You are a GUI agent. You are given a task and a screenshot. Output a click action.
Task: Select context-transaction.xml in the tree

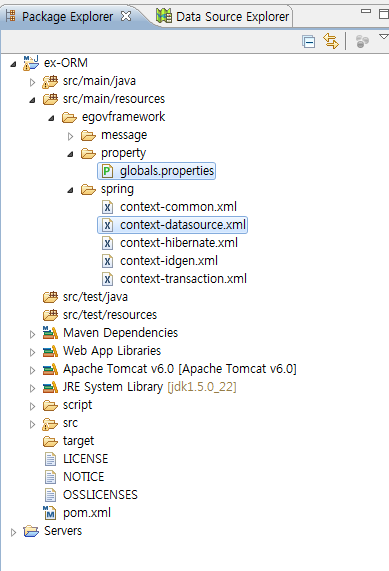click(183, 279)
